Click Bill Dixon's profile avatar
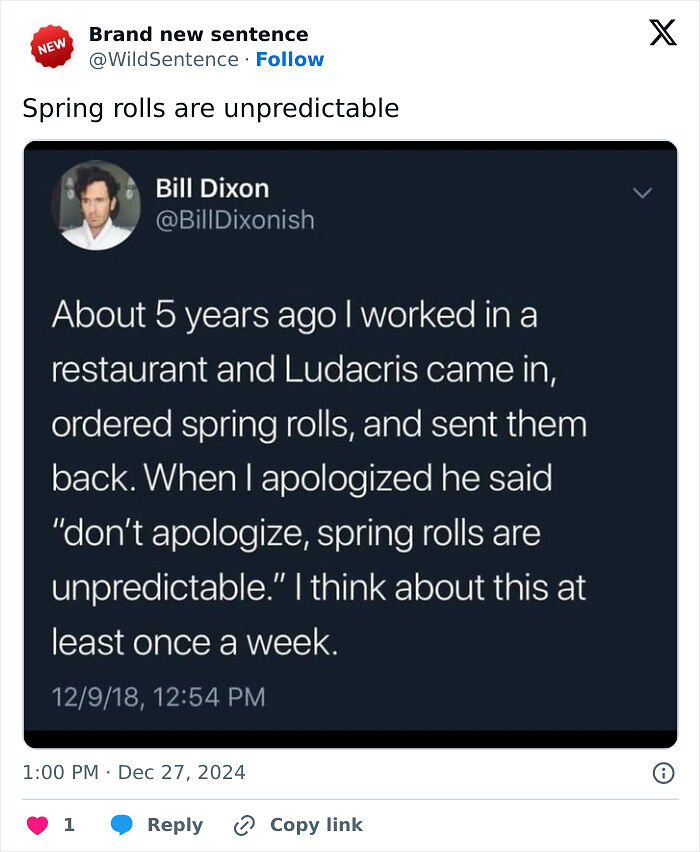The height and width of the screenshot is (852, 700). (x=97, y=210)
